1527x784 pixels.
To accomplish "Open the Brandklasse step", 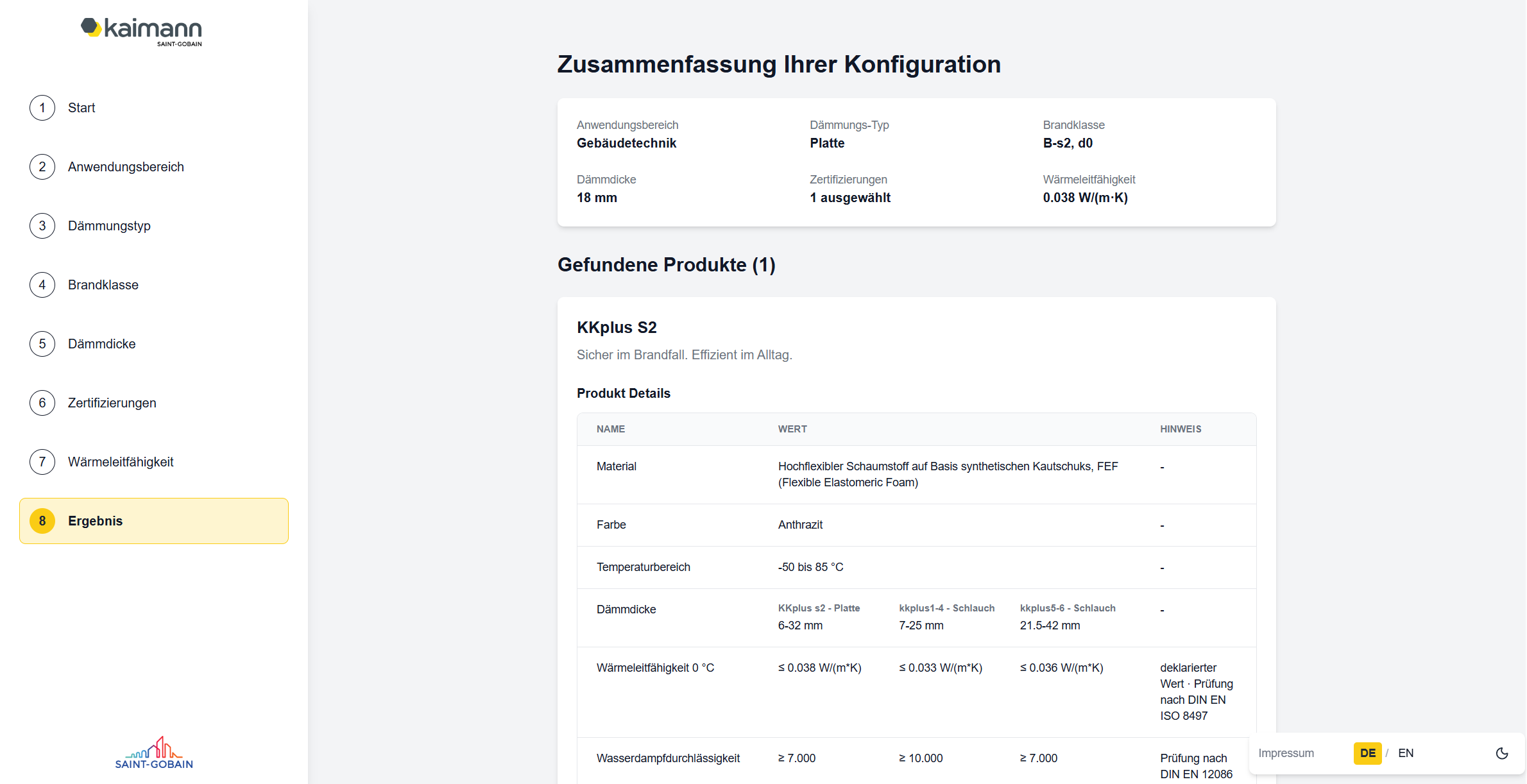I will pyautogui.click(x=154, y=285).
